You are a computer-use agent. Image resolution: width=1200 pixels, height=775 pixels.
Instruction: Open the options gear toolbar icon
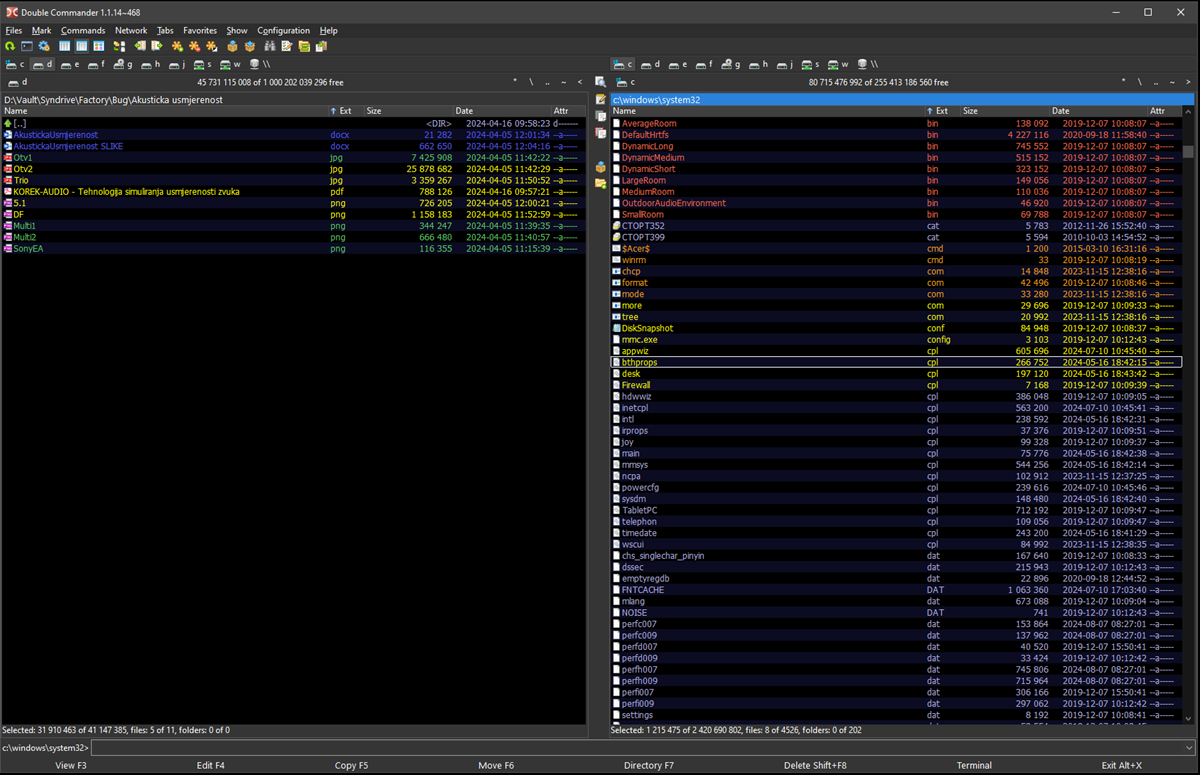tap(44, 46)
